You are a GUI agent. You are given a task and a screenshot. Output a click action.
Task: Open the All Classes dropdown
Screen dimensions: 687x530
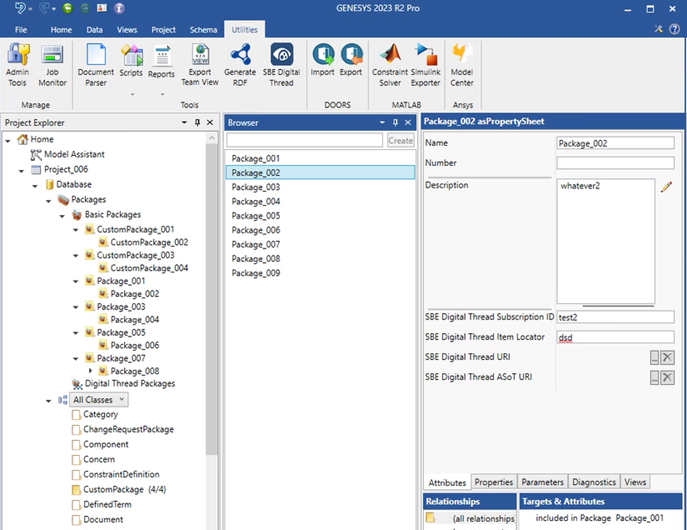[100, 399]
